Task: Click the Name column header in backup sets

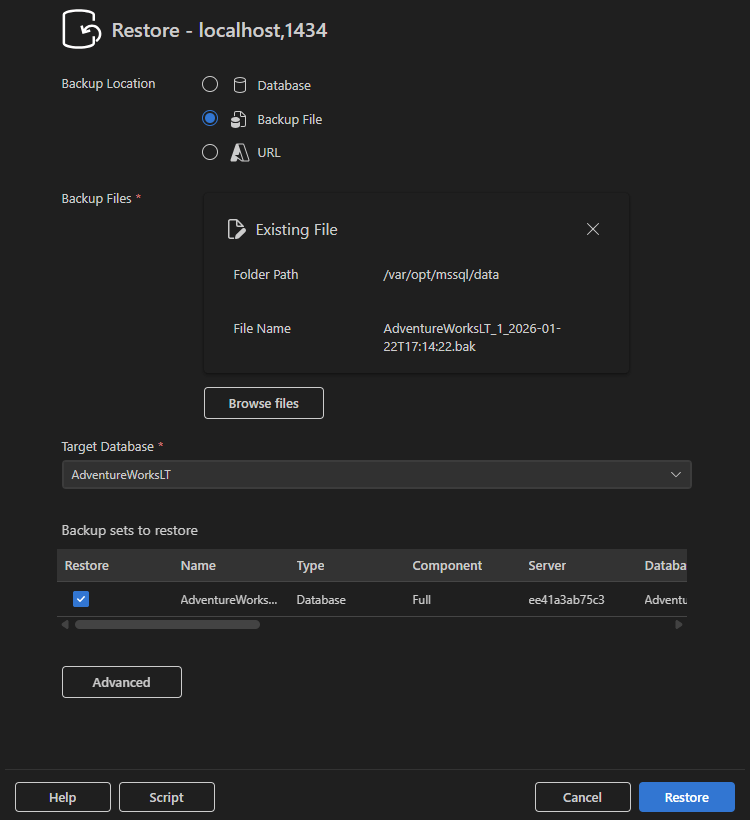Action: 198,565
